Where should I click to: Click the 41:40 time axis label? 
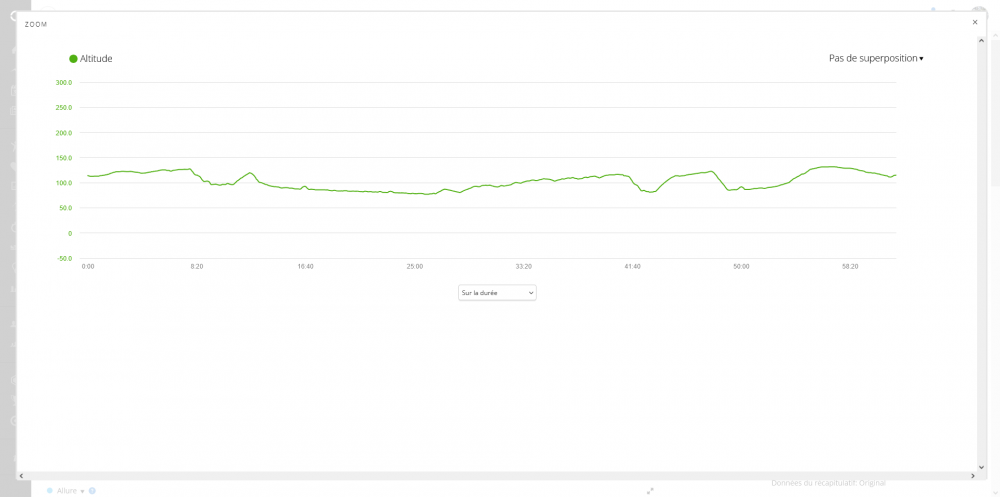pyautogui.click(x=632, y=266)
